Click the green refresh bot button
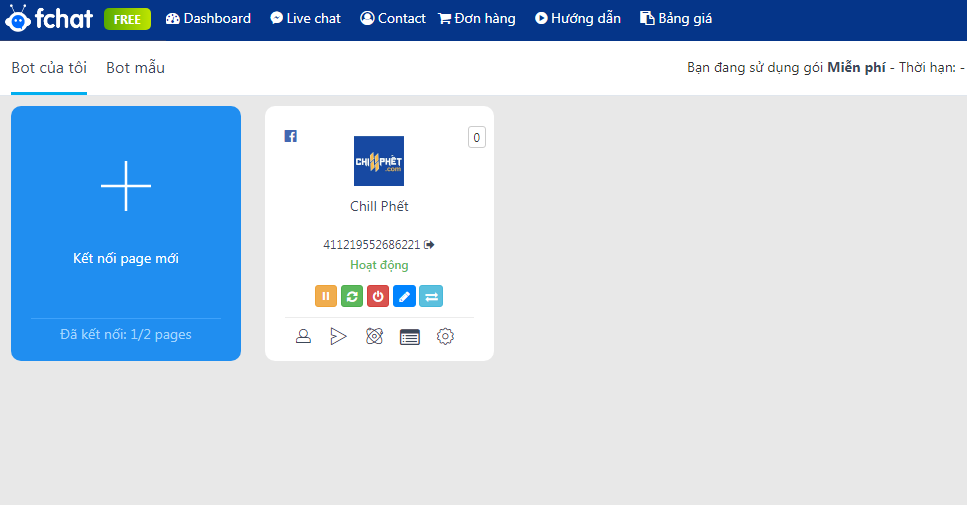This screenshot has width=967, height=505. tap(352, 296)
